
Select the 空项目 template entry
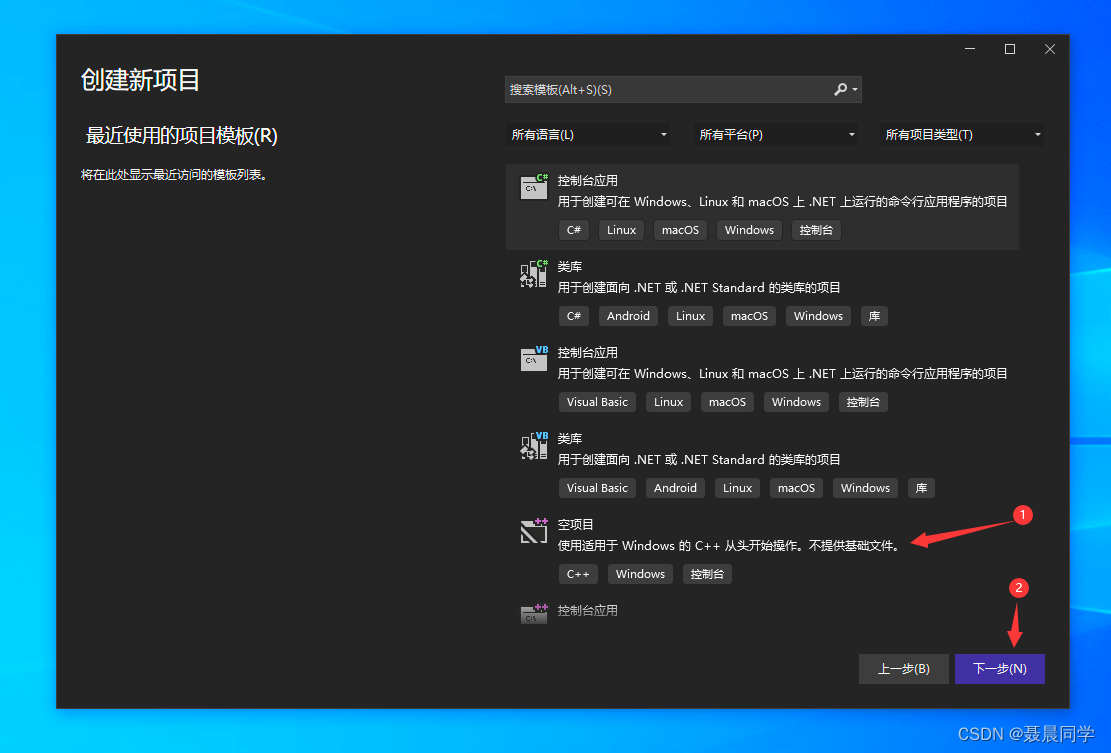pyautogui.click(x=700, y=532)
